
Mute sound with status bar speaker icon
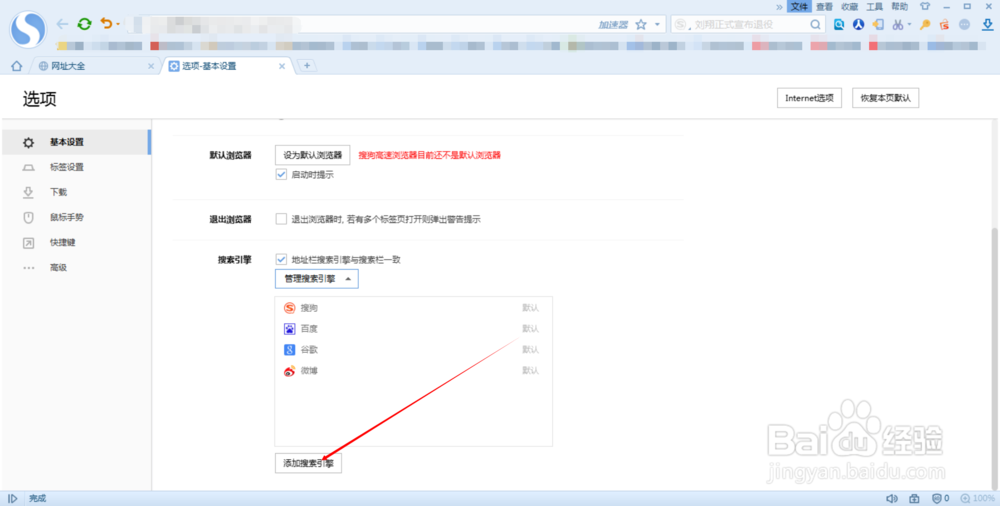pyautogui.click(x=892, y=498)
